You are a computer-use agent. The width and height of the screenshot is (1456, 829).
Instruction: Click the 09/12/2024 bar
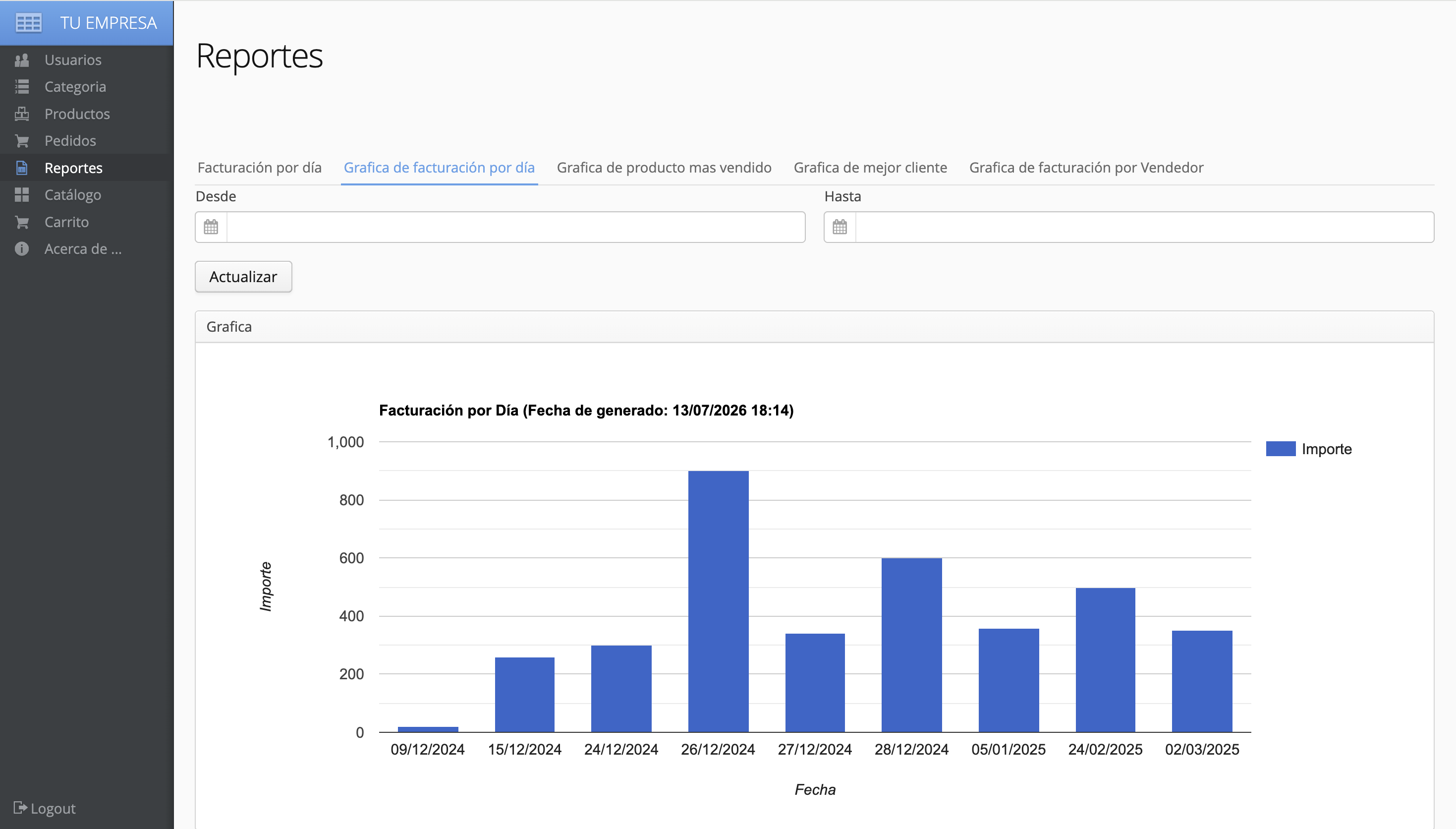pyautogui.click(x=428, y=729)
